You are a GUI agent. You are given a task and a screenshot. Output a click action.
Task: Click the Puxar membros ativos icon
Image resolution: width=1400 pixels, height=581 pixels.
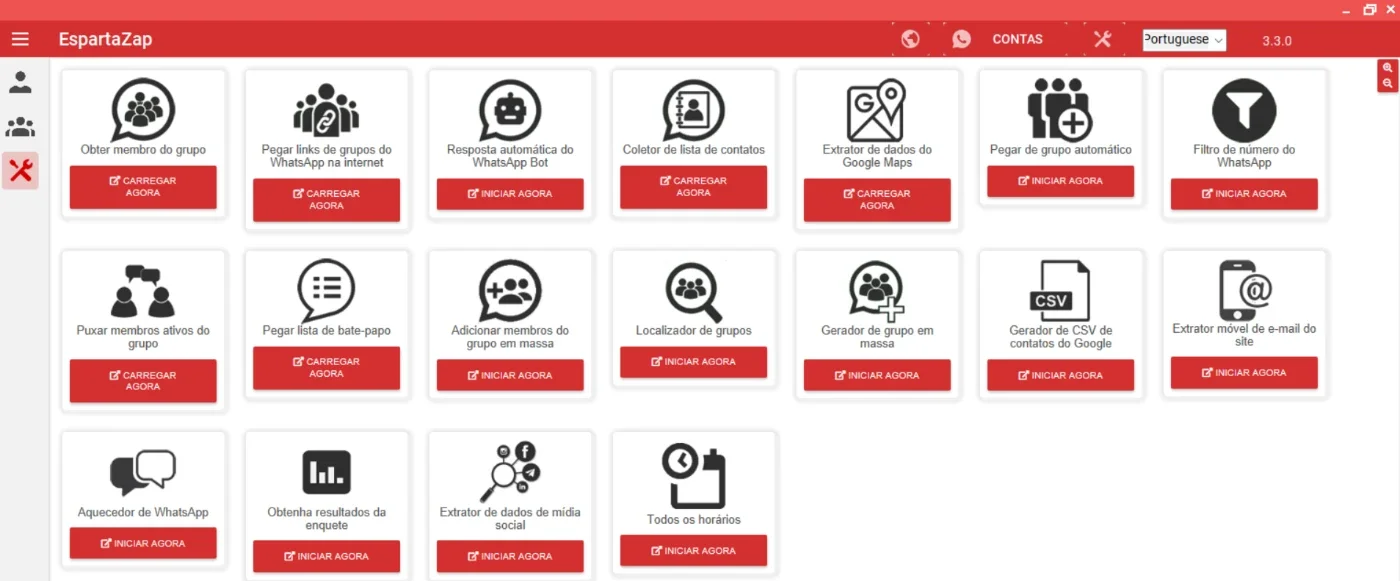tap(143, 291)
